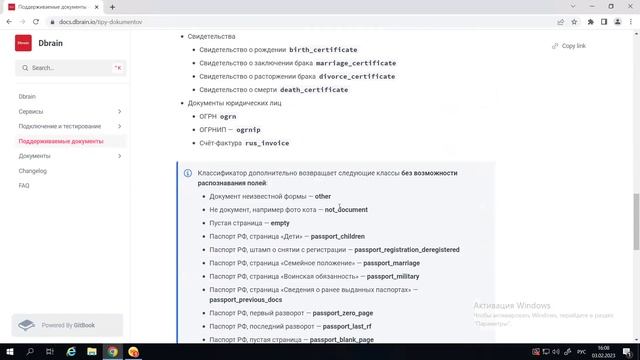Click the passport_marriage class name

tap(391, 263)
